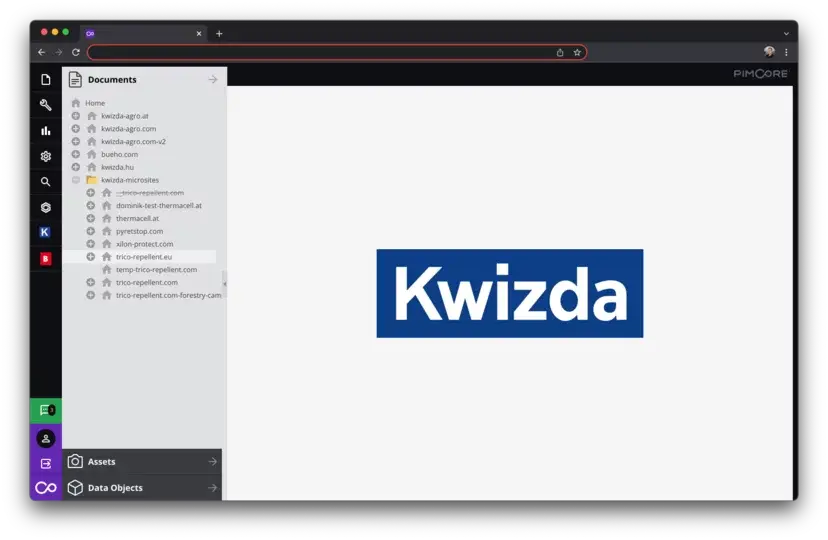Click the arrow beside Assets panel
The width and height of the screenshot is (828, 540).
click(213, 461)
